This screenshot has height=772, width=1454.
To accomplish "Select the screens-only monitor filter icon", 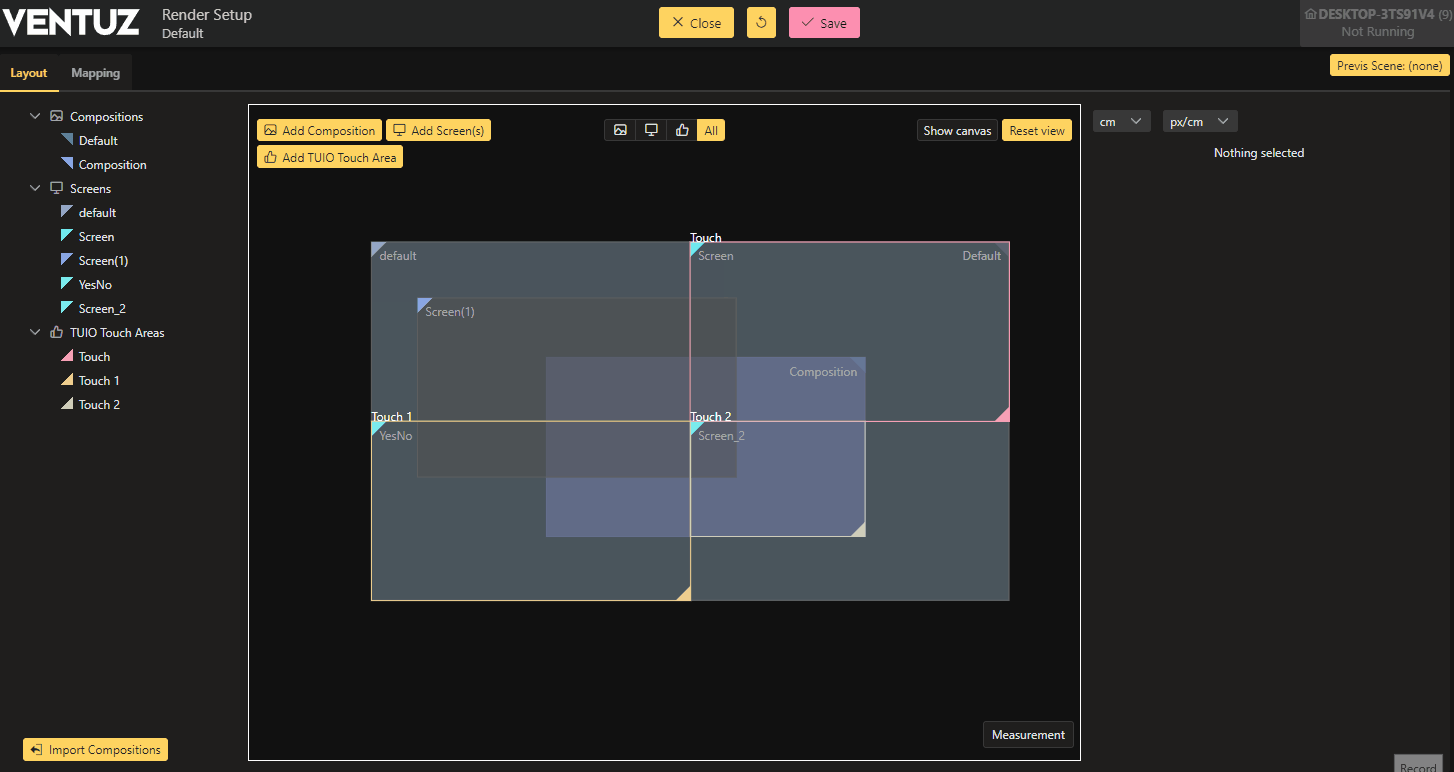I will pyautogui.click(x=651, y=130).
